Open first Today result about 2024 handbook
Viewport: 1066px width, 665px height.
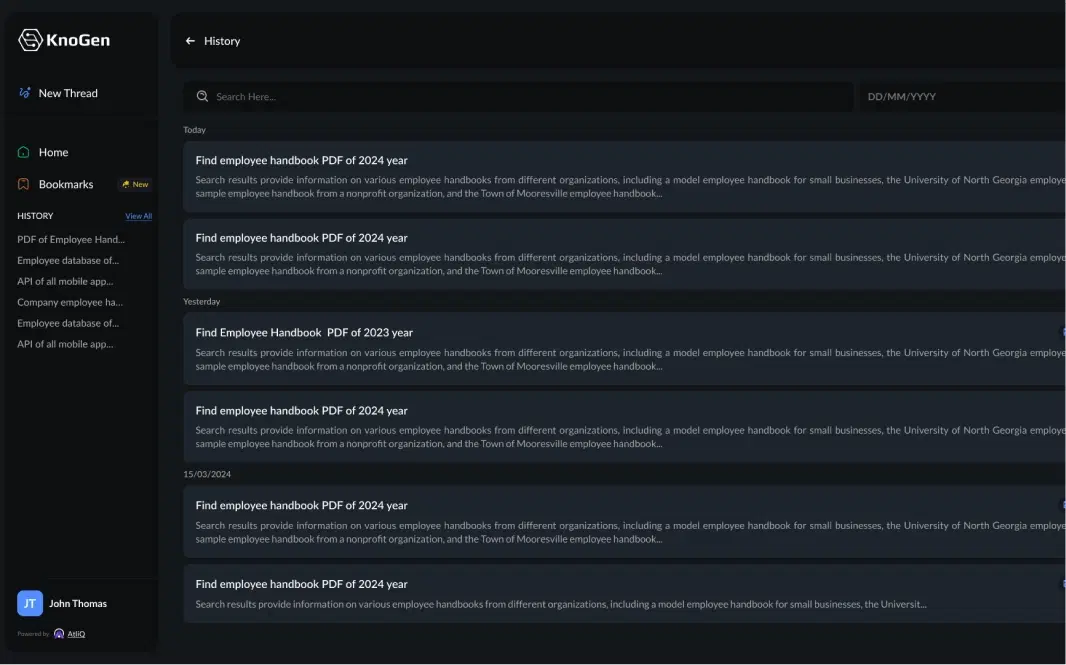(x=301, y=160)
